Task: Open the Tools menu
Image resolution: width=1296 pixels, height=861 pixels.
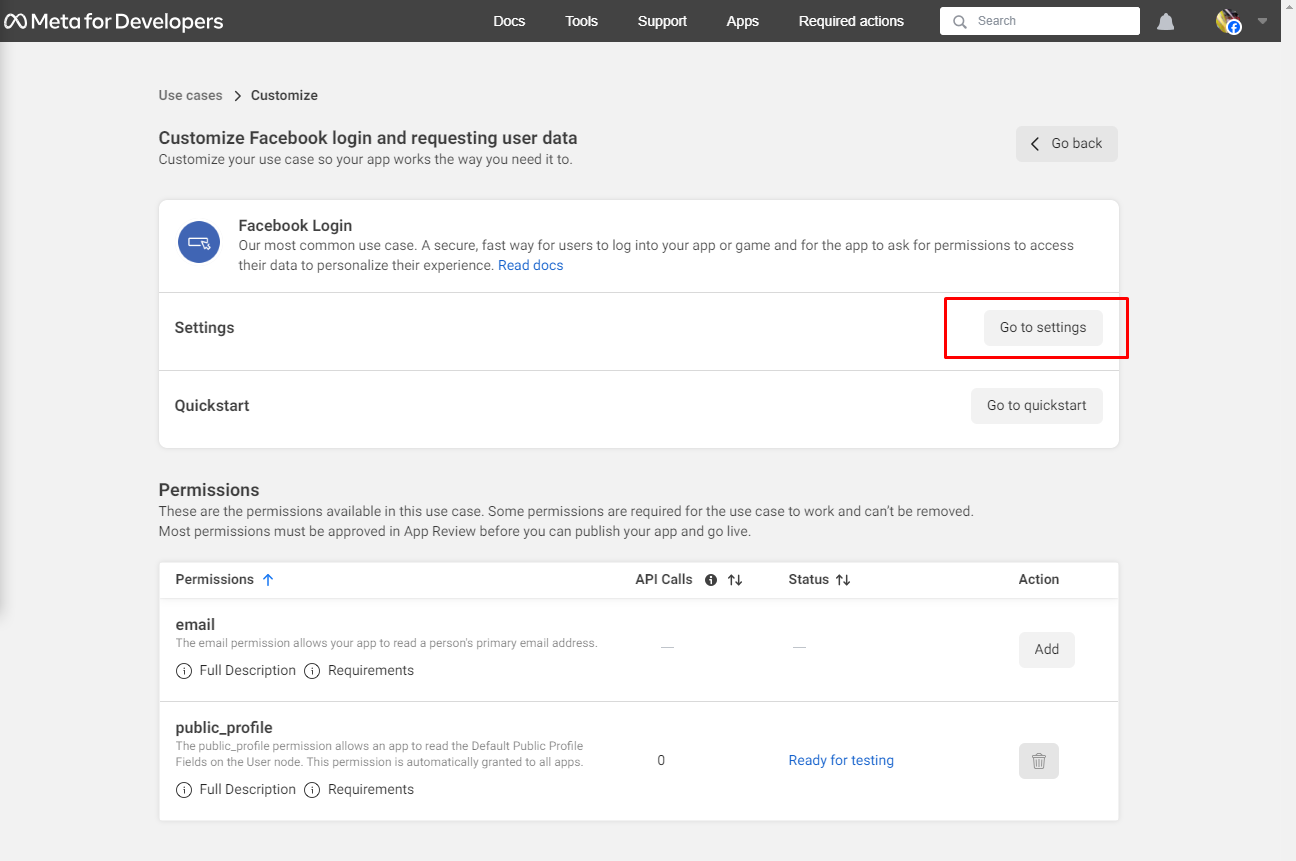Action: point(581,21)
